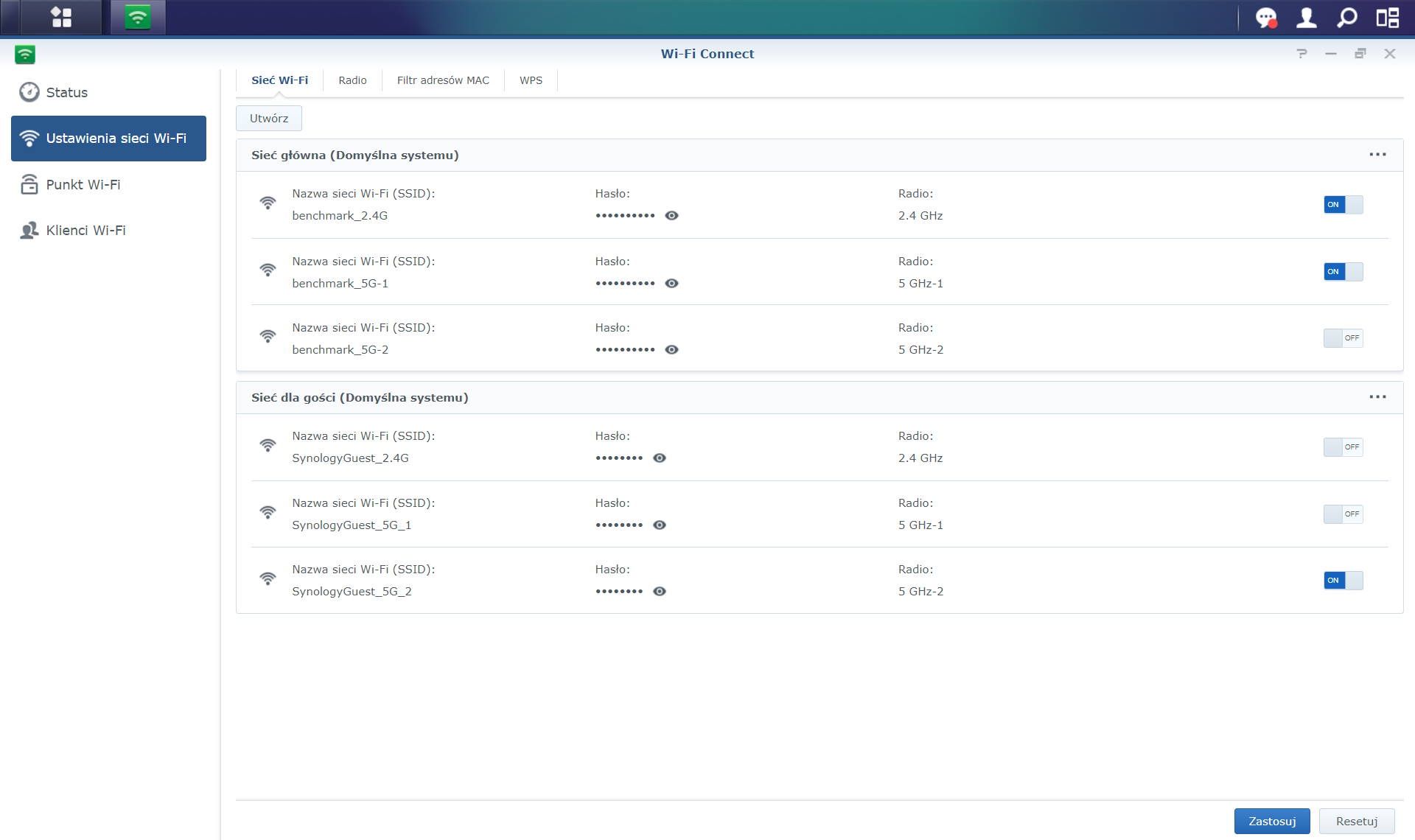Click the Wi-Fi Connect window title icon
The height and width of the screenshot is (840, 1415).
pyautogui.click(x=25, y=54)
